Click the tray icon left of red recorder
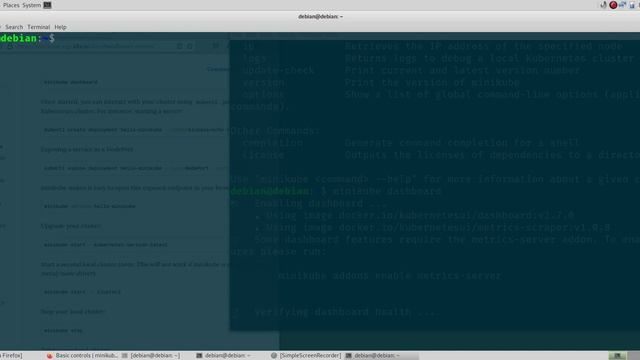 pyautogui.click(x=604, y=5)
